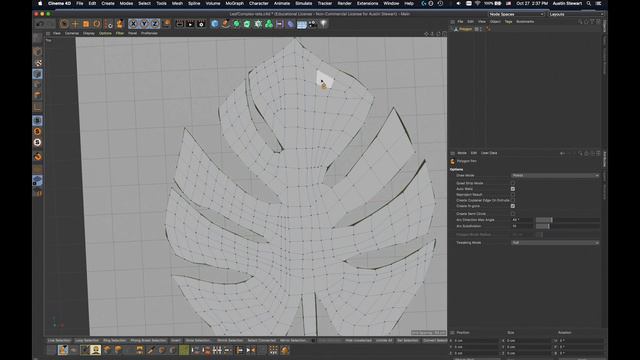The image size is (640, 360).
Task: Click the Position X coordinate field
Action: click(476, 340)
